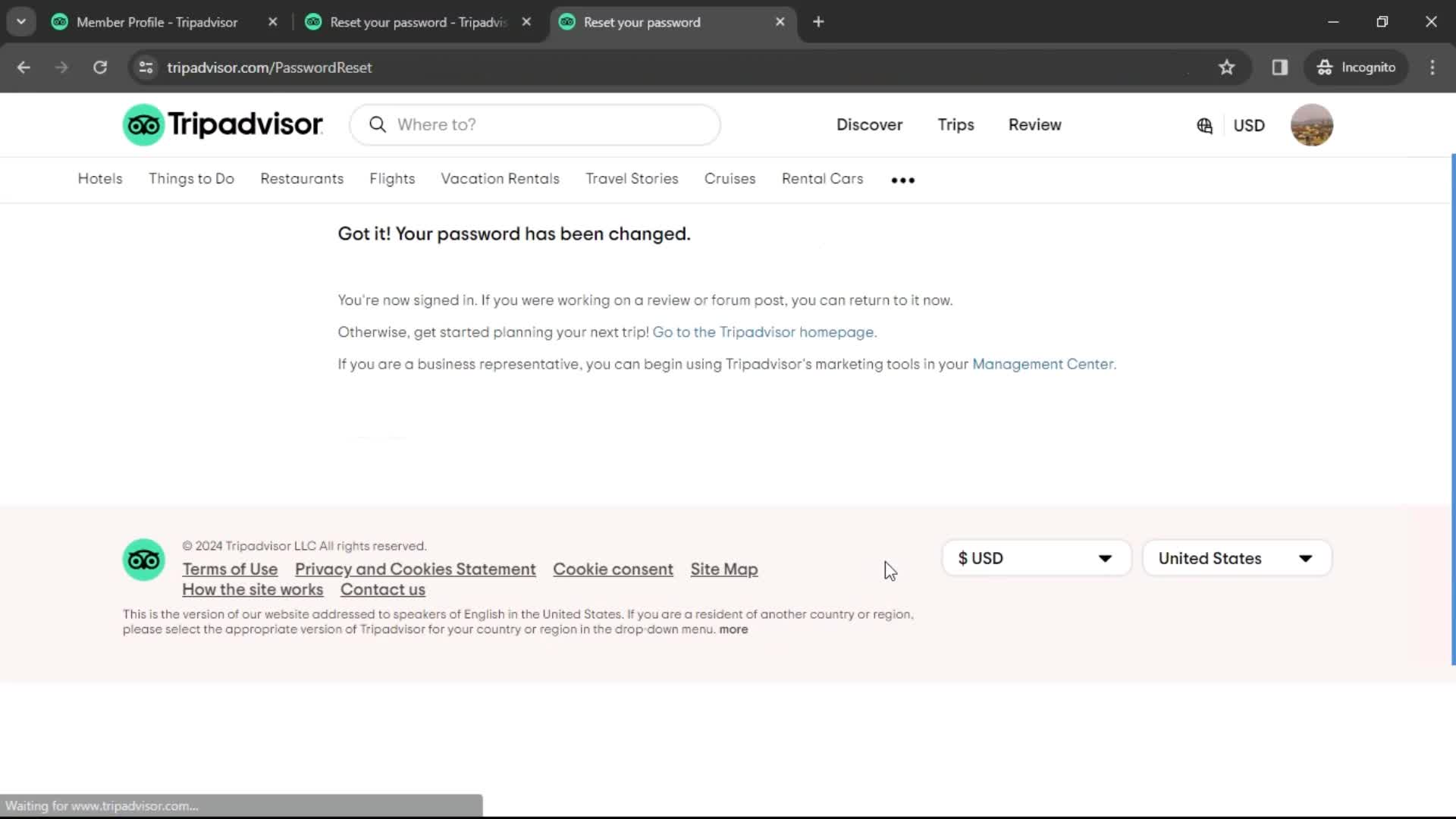
Task: Click the user profile avatar icon
Action: tap(1312, 125)
